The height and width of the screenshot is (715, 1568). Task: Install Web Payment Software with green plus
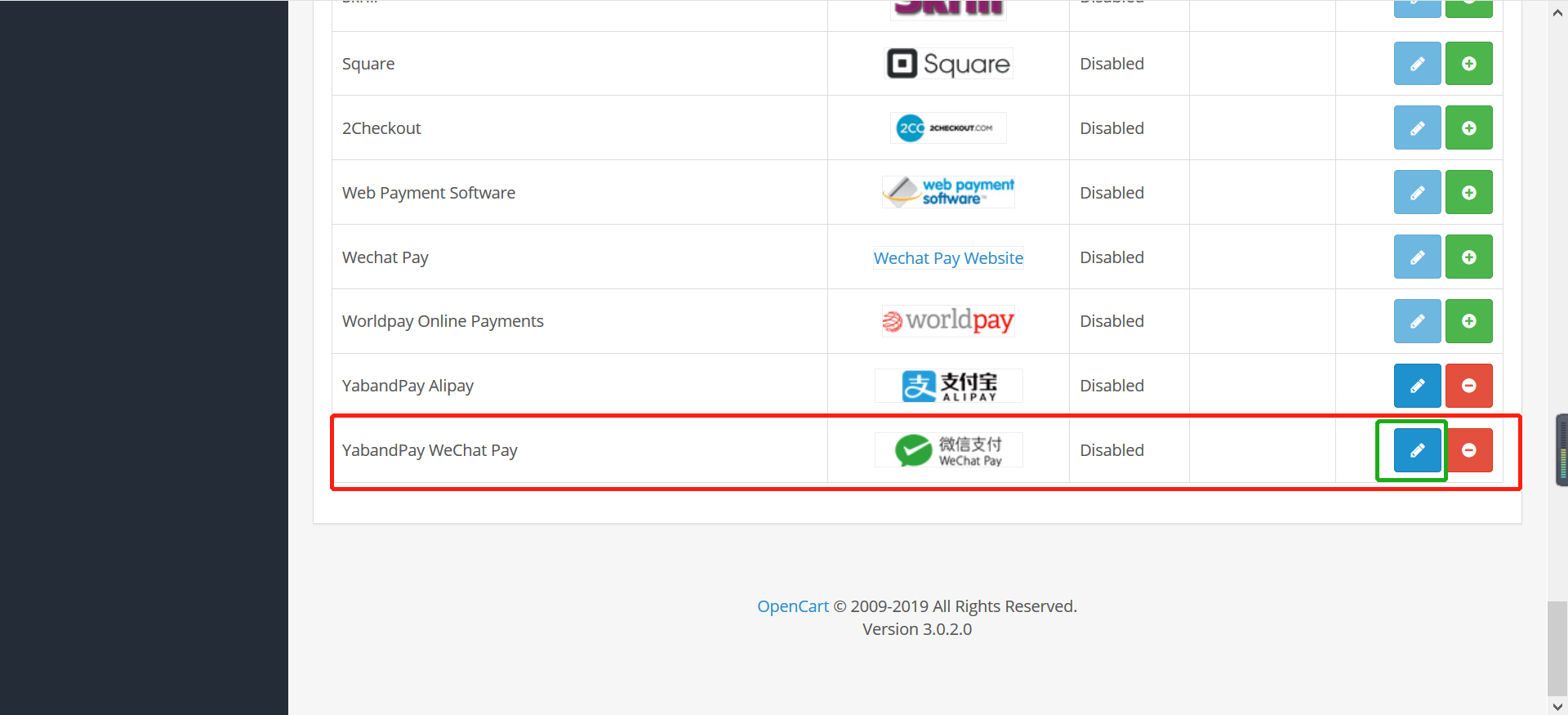(x=1468, y=193)
